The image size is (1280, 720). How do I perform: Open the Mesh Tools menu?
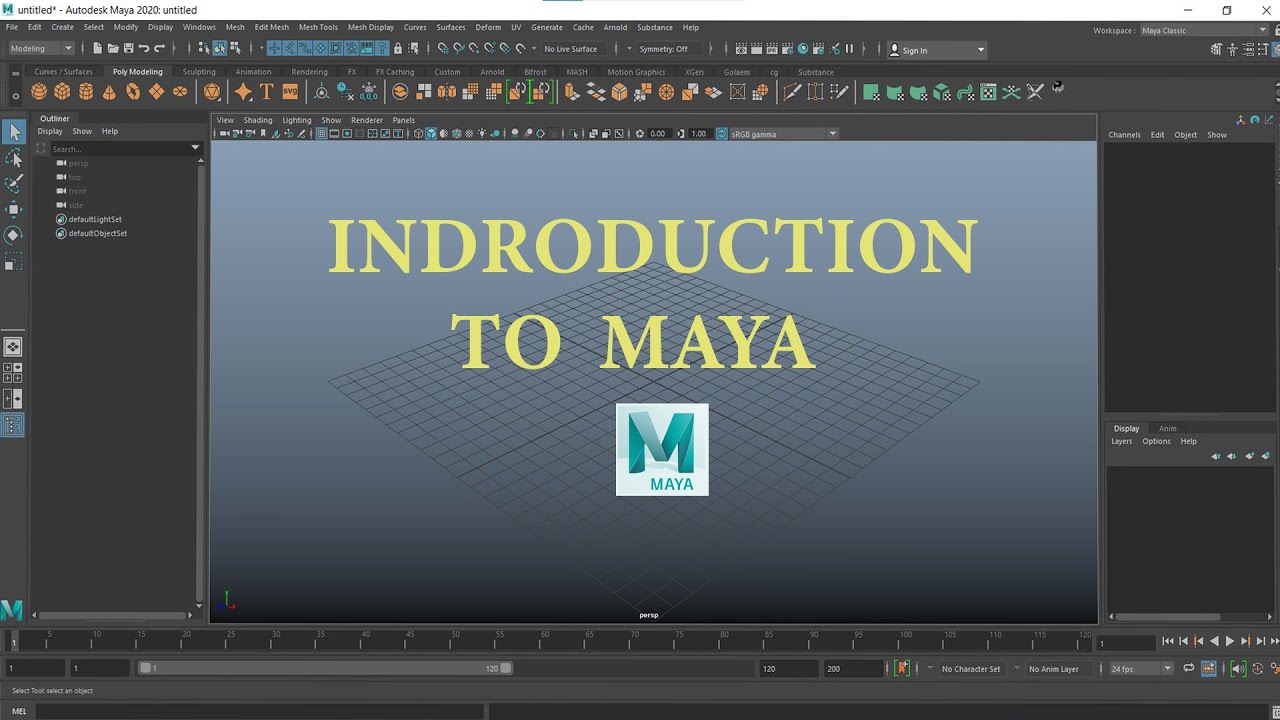pos(318,27)
